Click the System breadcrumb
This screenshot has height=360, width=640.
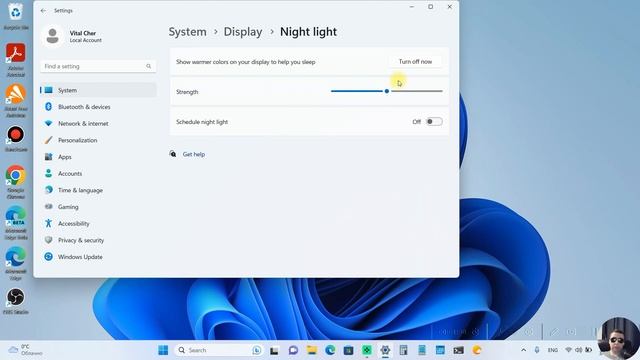188,32
